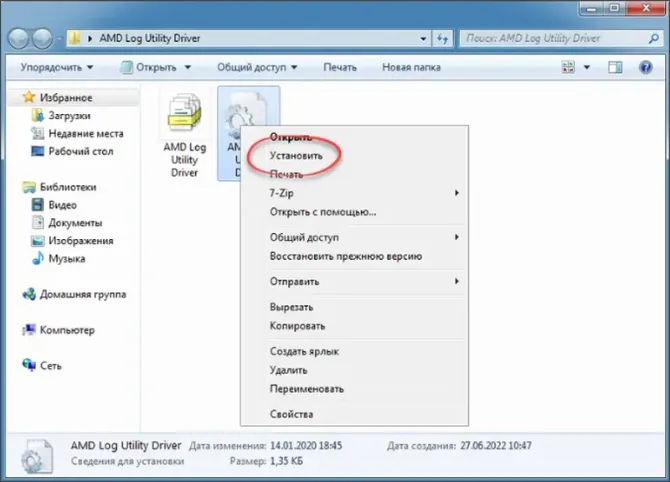
Task: Click the change view icon
Action: [568, 67]
